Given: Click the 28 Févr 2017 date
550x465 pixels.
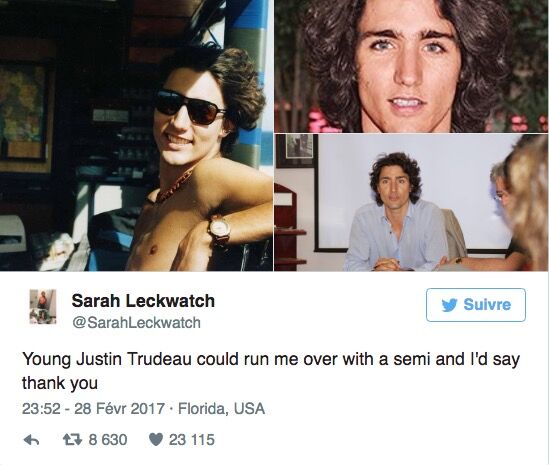Looking at the screenshot, I should click(119, 409).
